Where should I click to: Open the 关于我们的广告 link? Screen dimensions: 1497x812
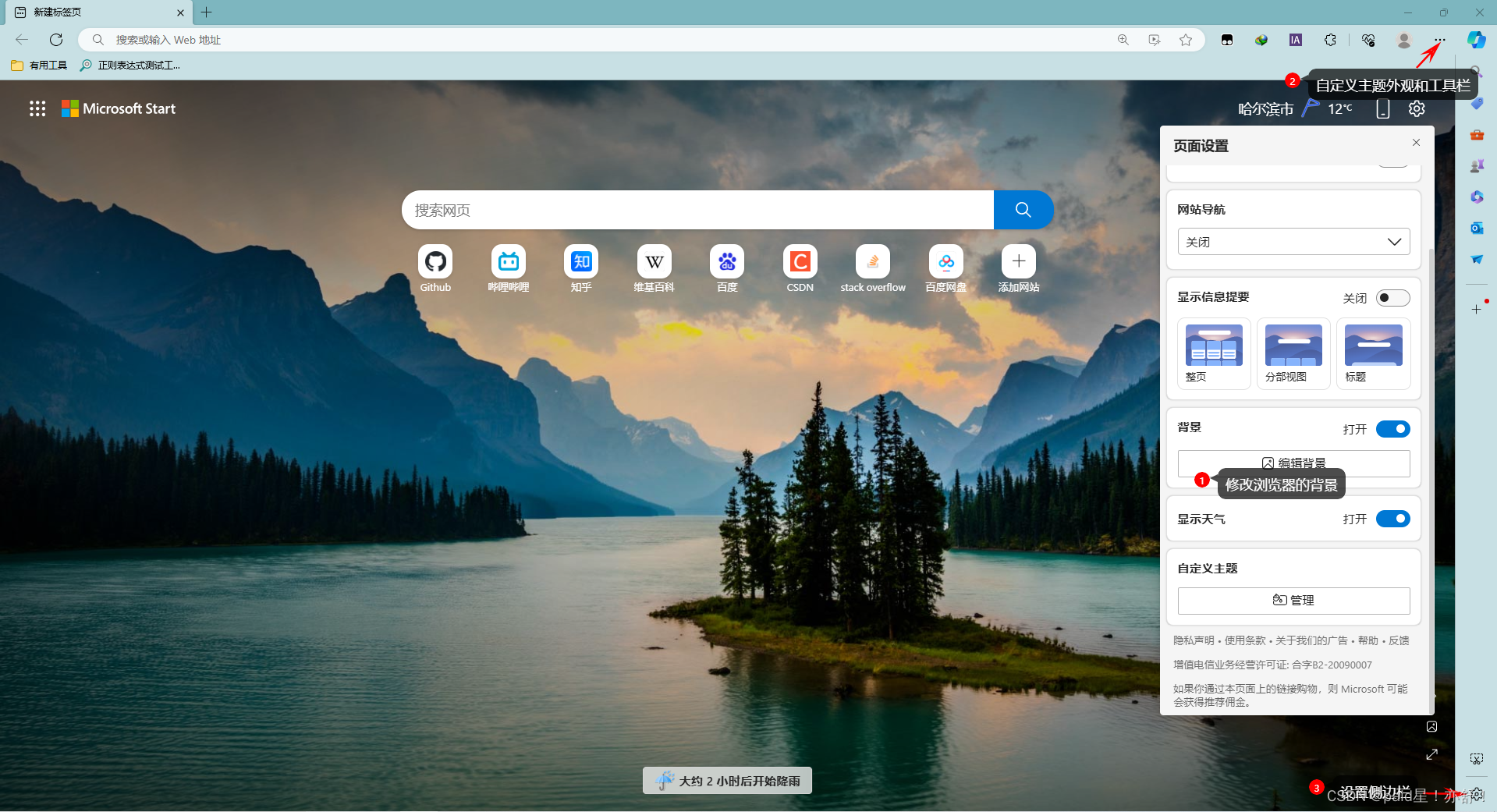(x=1311, y=640)
